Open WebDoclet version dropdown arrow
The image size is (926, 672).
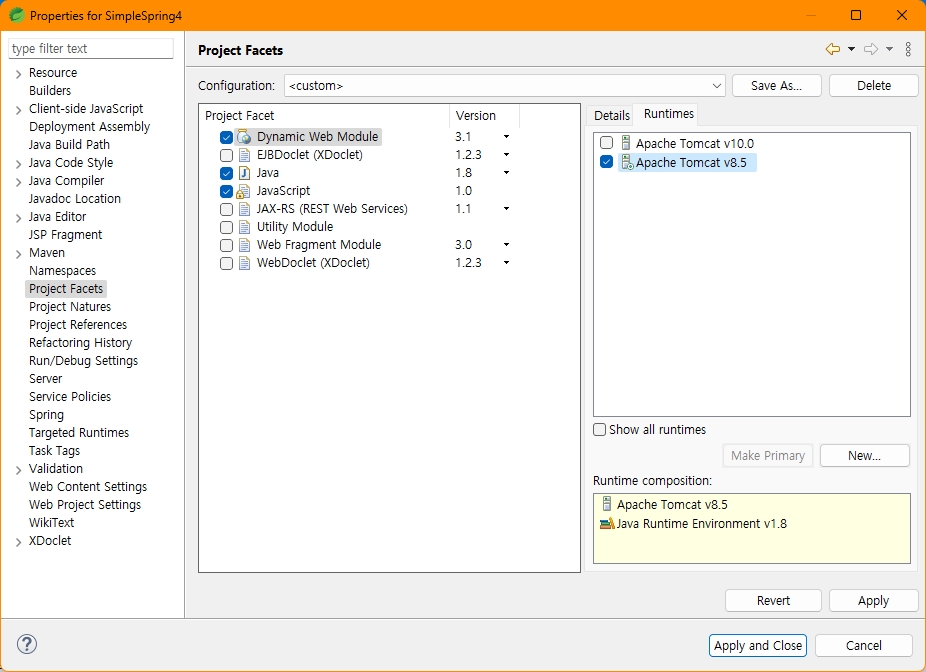point(506,263)
